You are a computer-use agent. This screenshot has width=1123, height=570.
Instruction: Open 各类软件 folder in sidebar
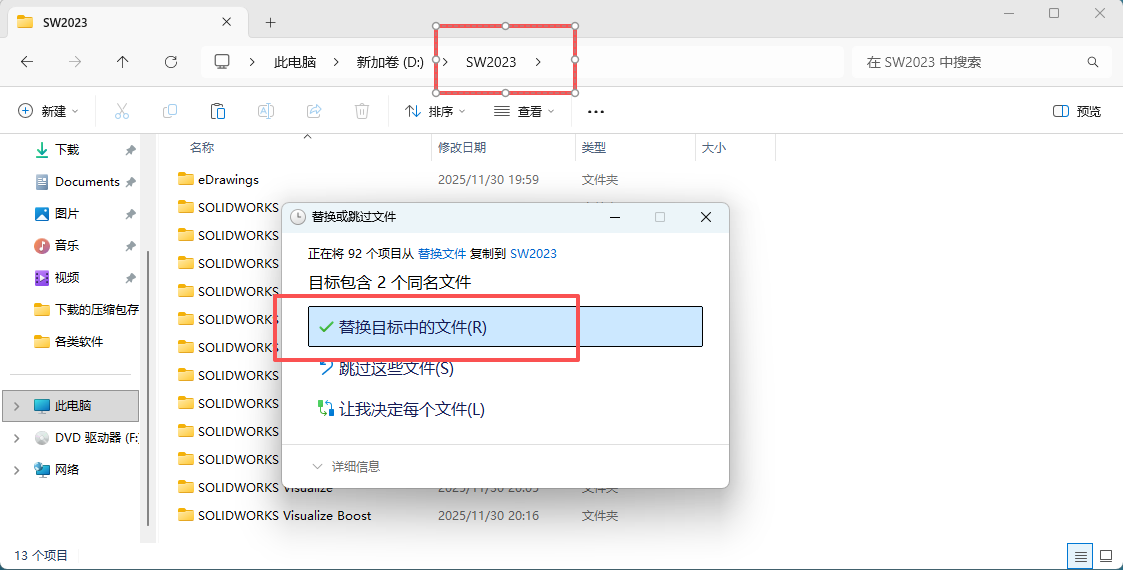coord(79,342)
